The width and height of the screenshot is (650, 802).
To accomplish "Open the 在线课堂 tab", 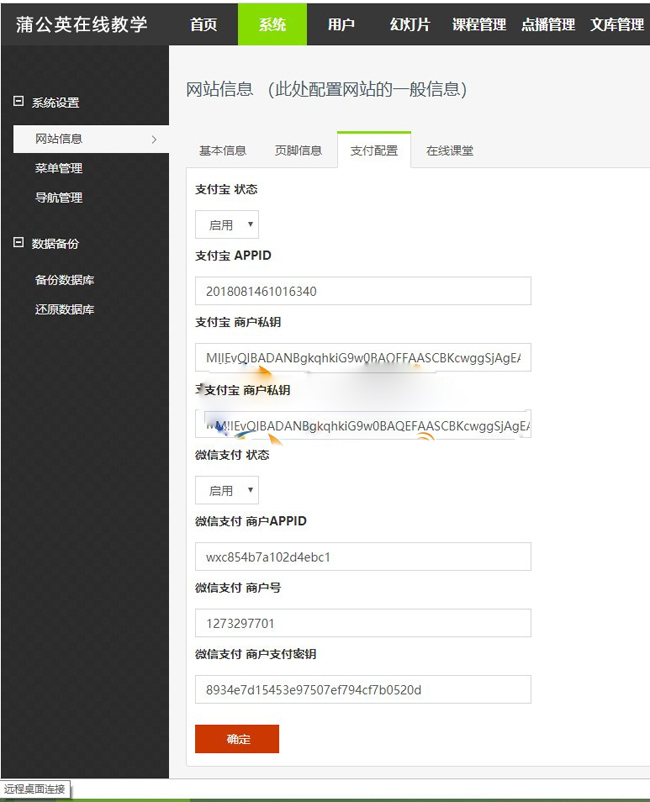I will 449,151.
